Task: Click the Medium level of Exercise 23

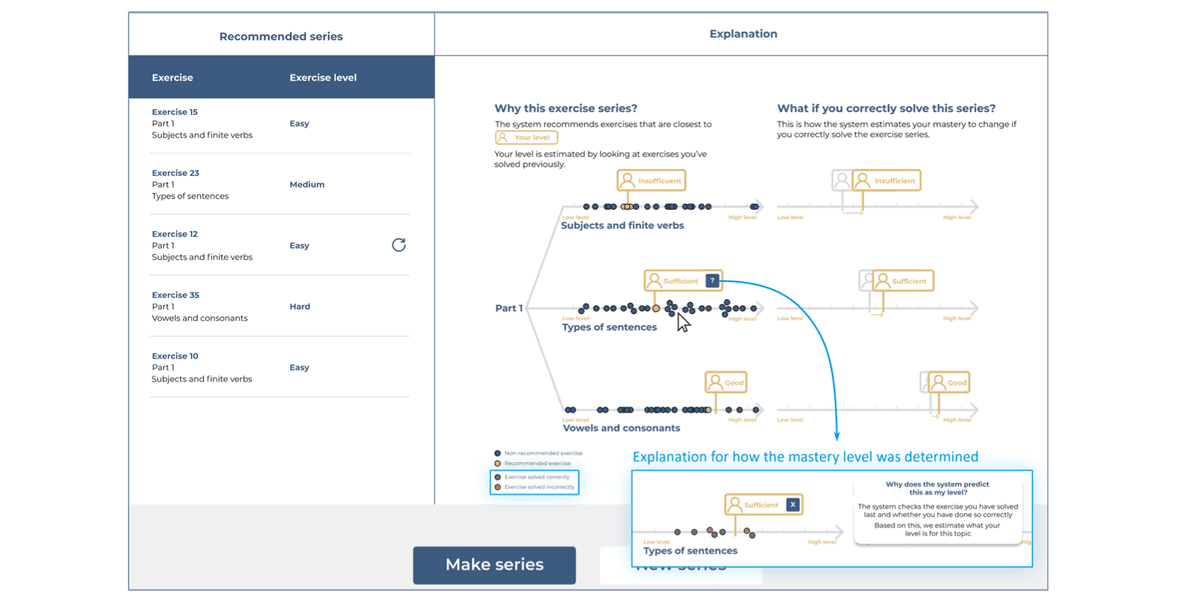Action: pyautogui.click(x=307, y=185)
